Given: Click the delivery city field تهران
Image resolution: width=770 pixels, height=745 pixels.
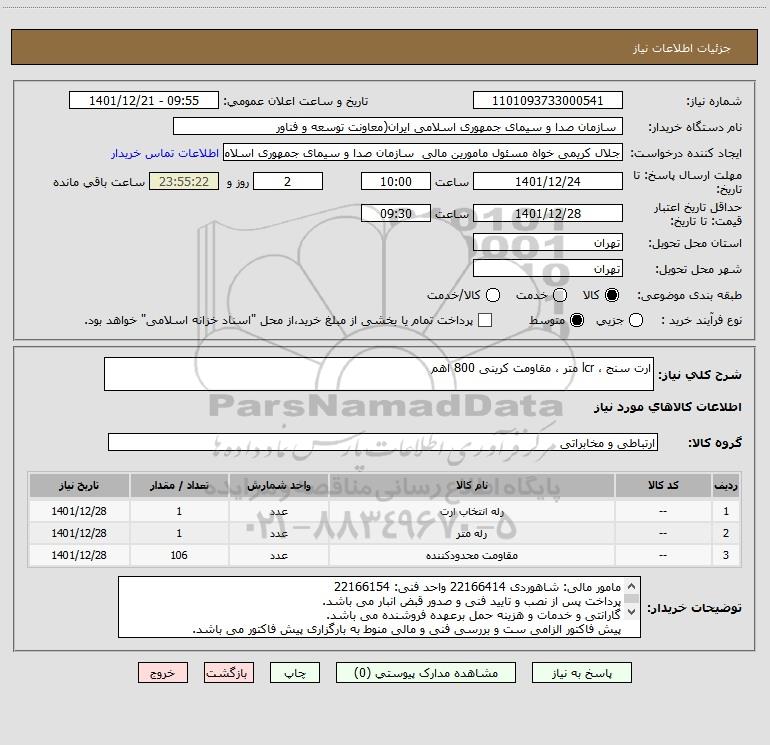Looking at the screenshot, I should pos(548,269).
